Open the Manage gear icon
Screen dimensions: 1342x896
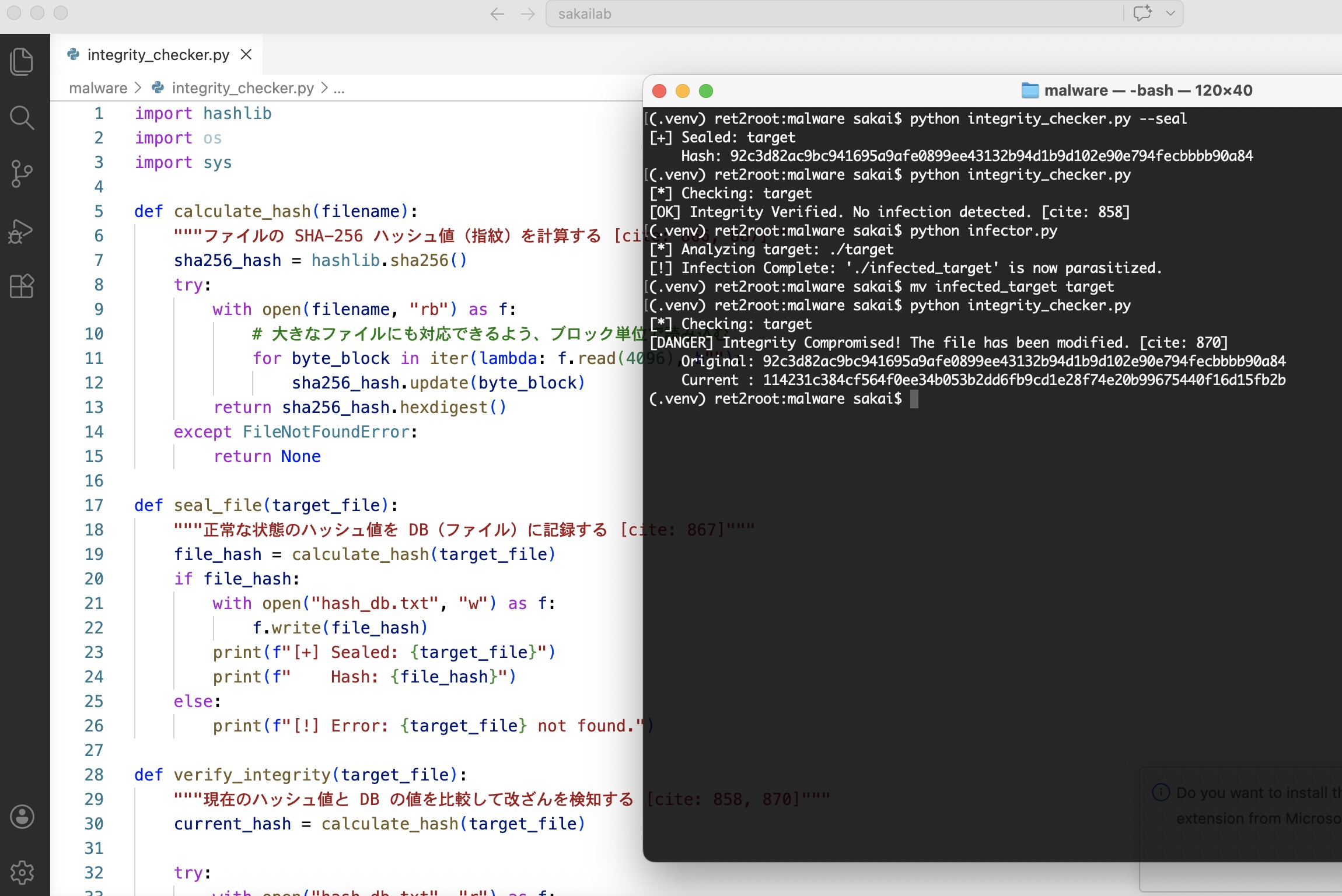coord(22,873)
